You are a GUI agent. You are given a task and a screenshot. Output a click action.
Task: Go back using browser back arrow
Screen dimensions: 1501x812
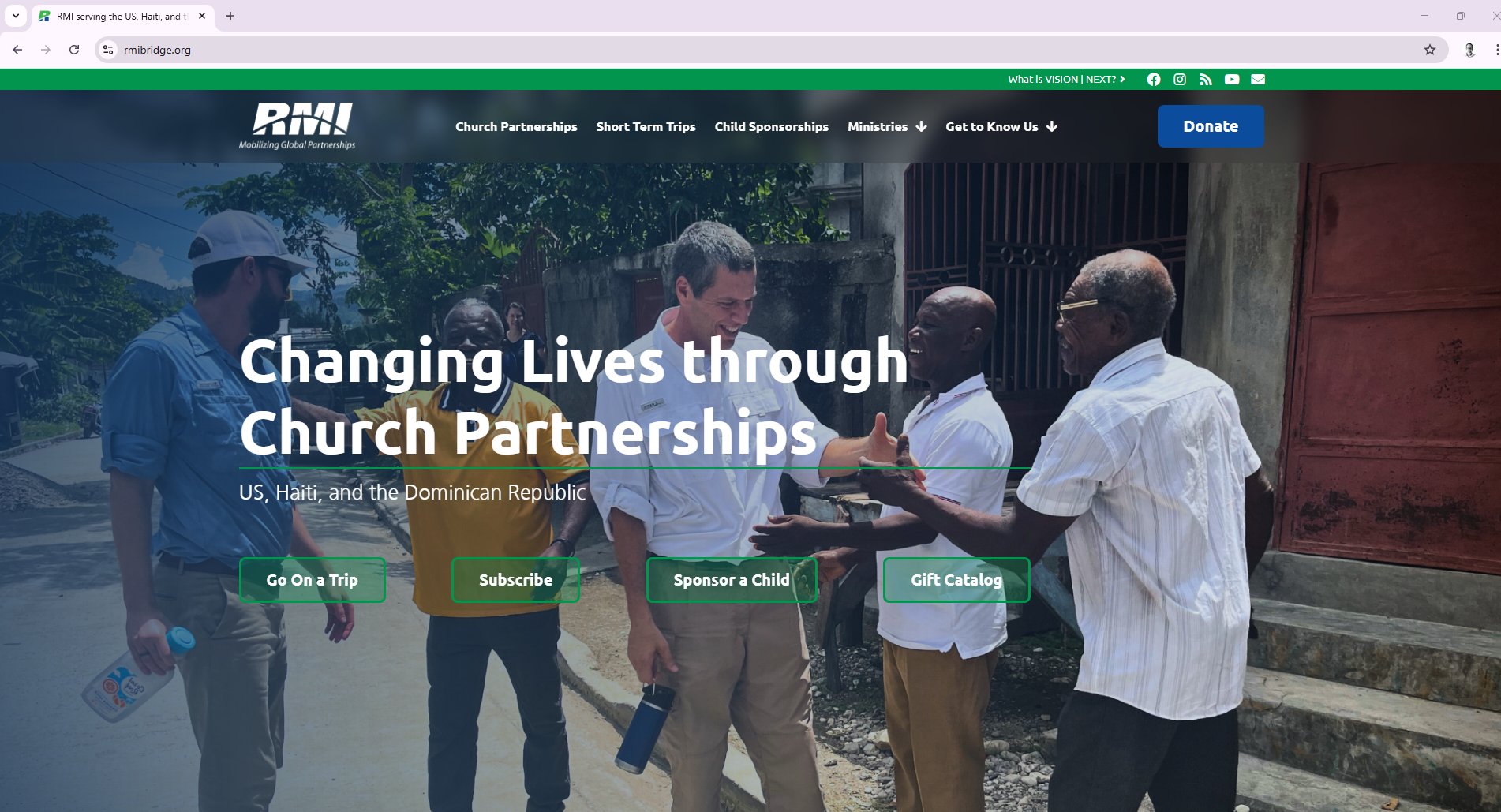coord(17,50)
